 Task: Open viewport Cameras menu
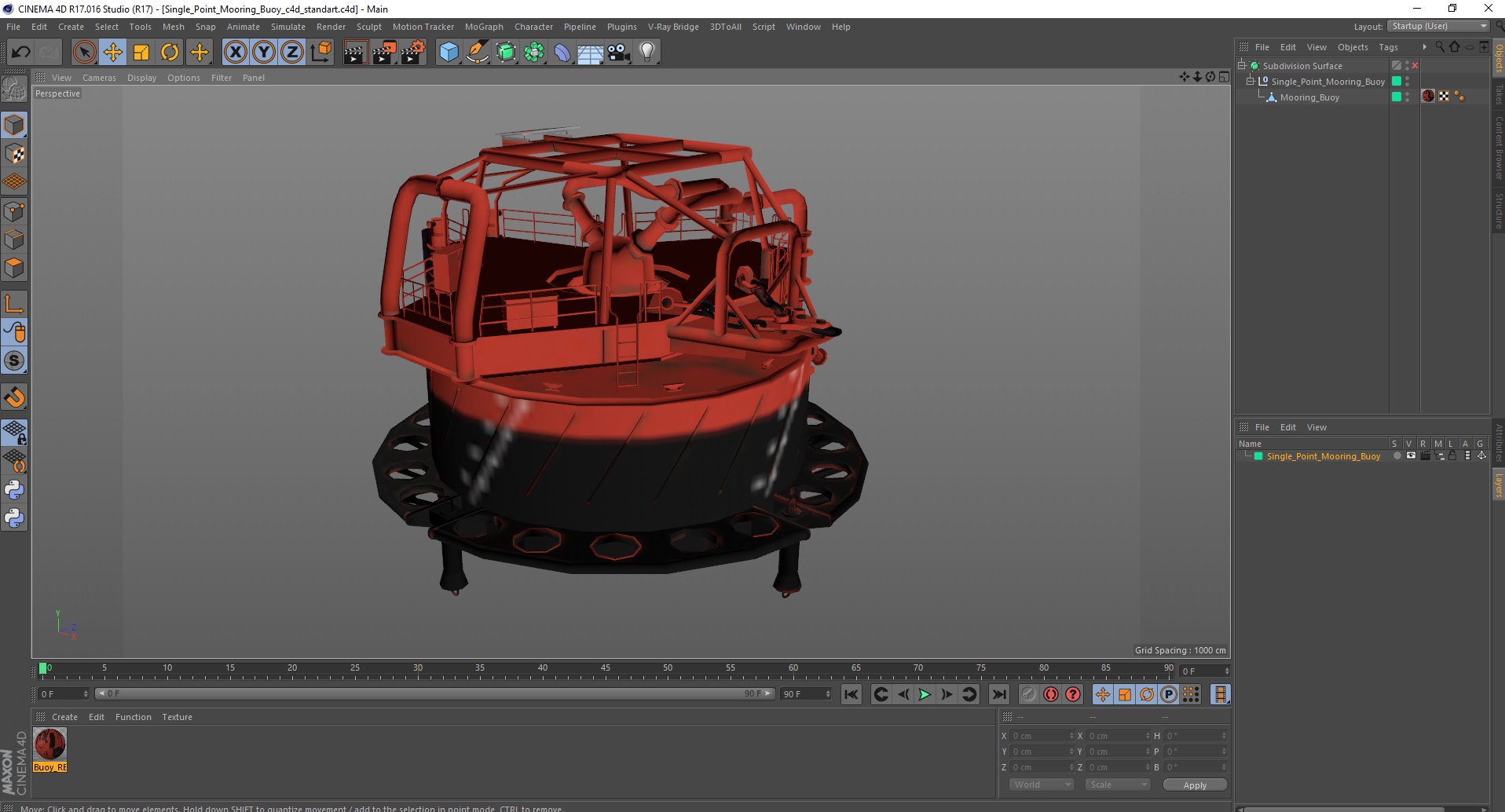(x=99, y=78)
